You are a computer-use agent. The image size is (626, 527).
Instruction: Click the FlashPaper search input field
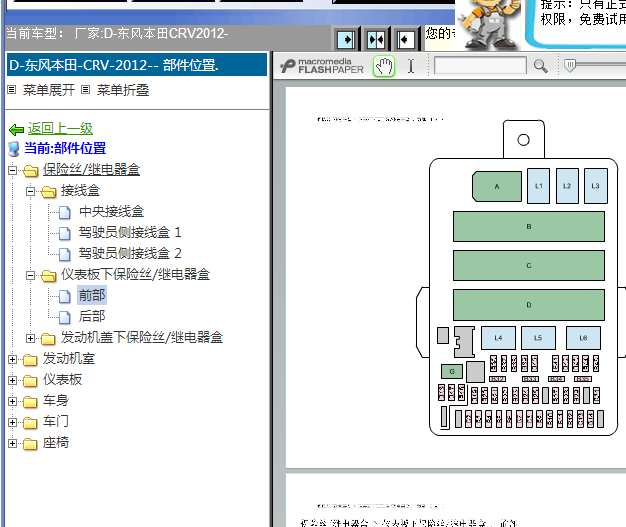[480, 65]
